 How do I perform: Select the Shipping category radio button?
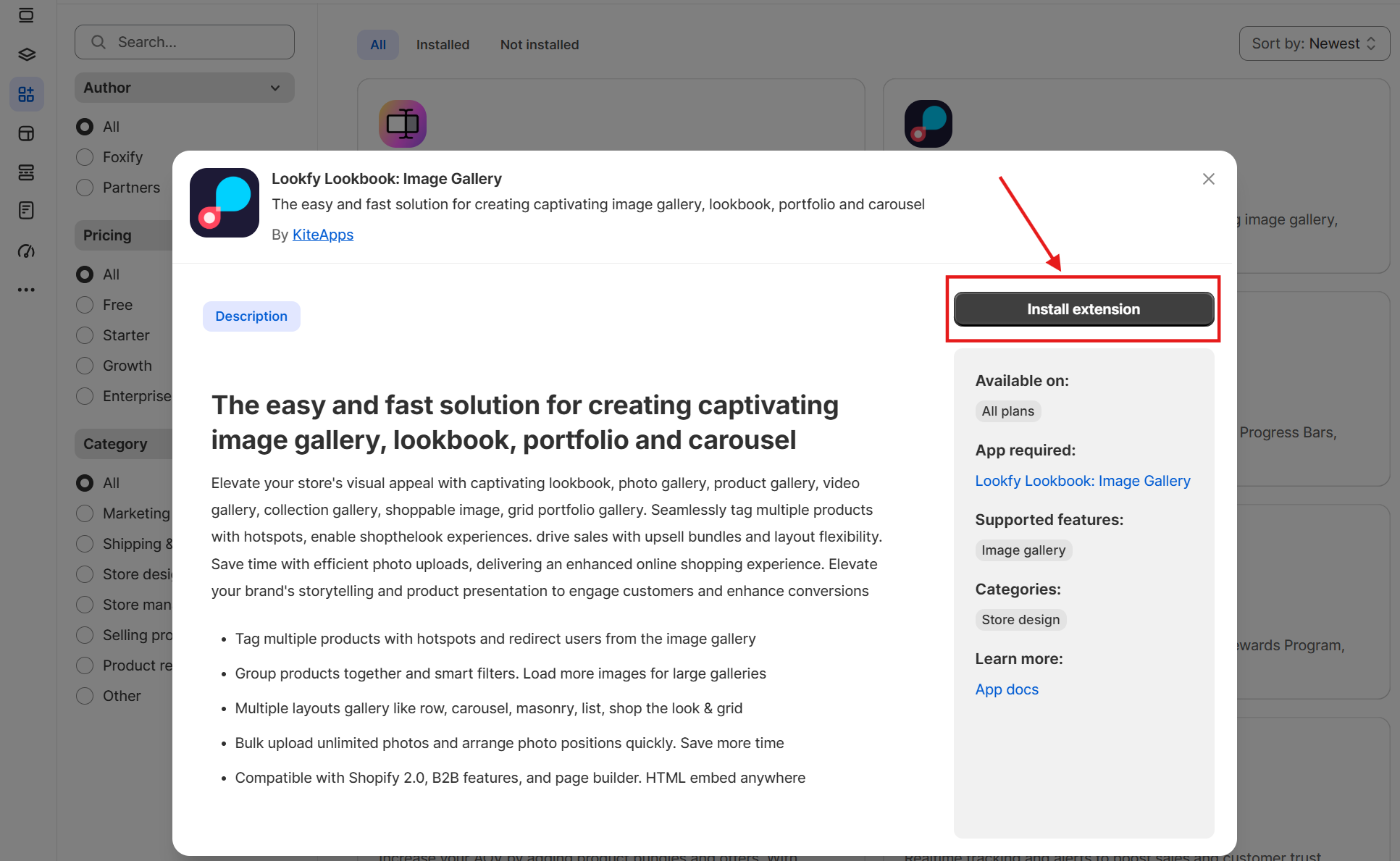pos(85,544)
